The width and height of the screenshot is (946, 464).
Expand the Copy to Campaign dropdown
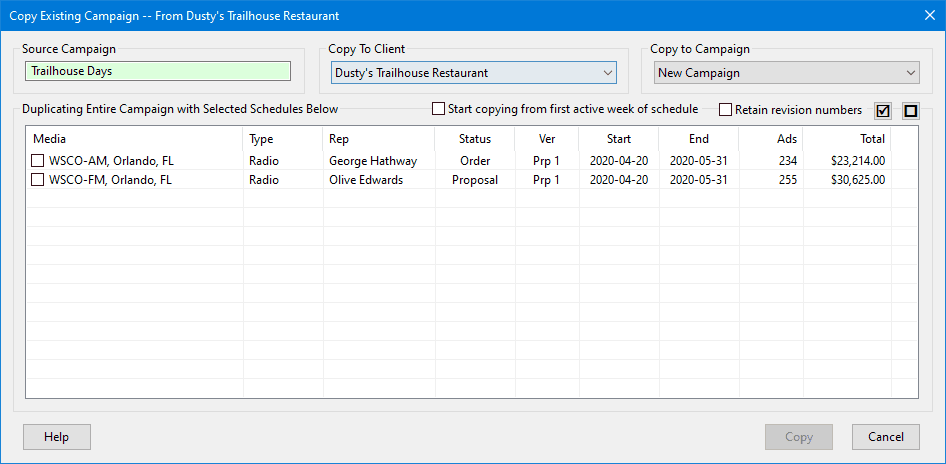pyautogui.click(x=786, y=73)
